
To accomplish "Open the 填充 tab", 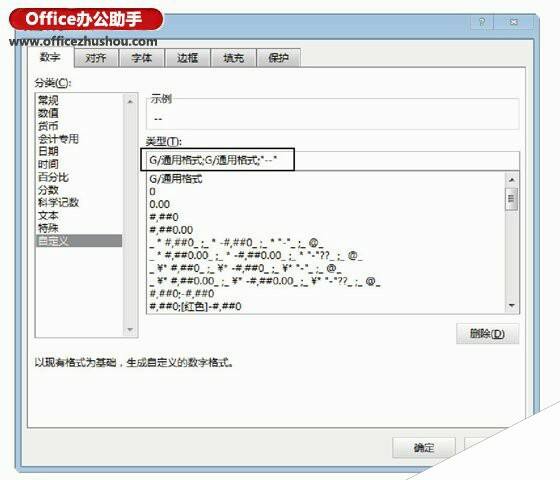I will pyautogui.click(x=233, y=58).
